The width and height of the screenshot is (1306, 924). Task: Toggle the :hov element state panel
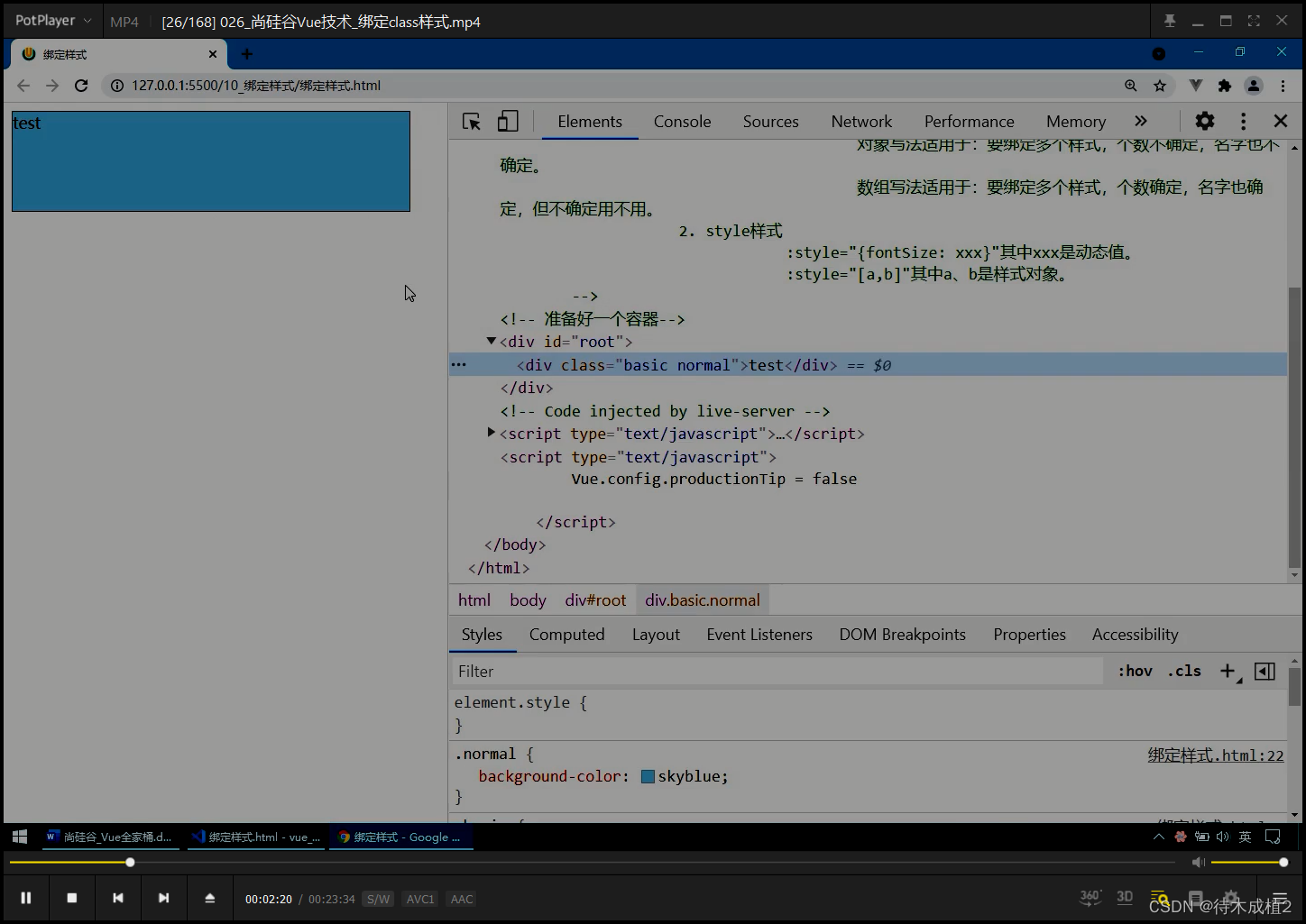tap(1135, 671)
